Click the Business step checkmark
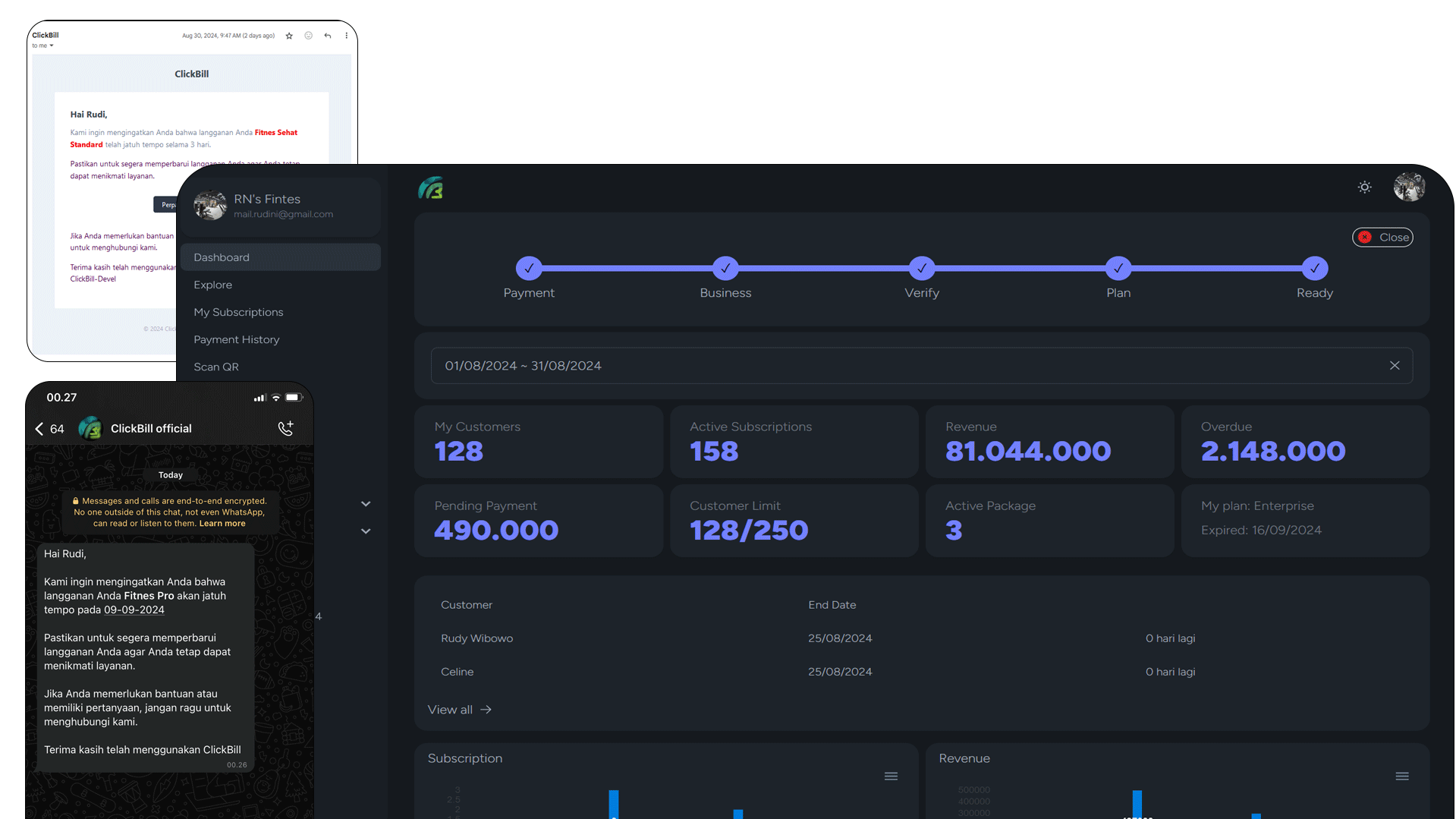 [x=725, y=268]
